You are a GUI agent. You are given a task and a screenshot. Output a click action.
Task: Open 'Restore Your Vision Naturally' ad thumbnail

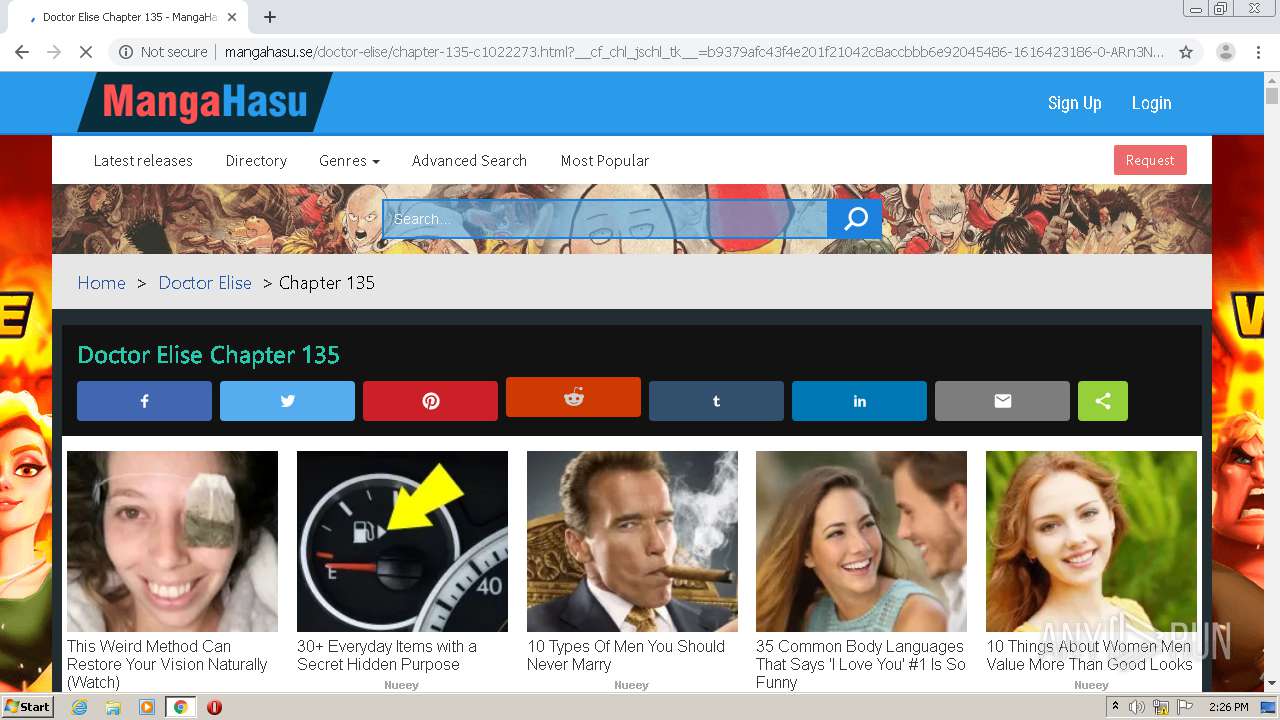click(x=172, y=541)
